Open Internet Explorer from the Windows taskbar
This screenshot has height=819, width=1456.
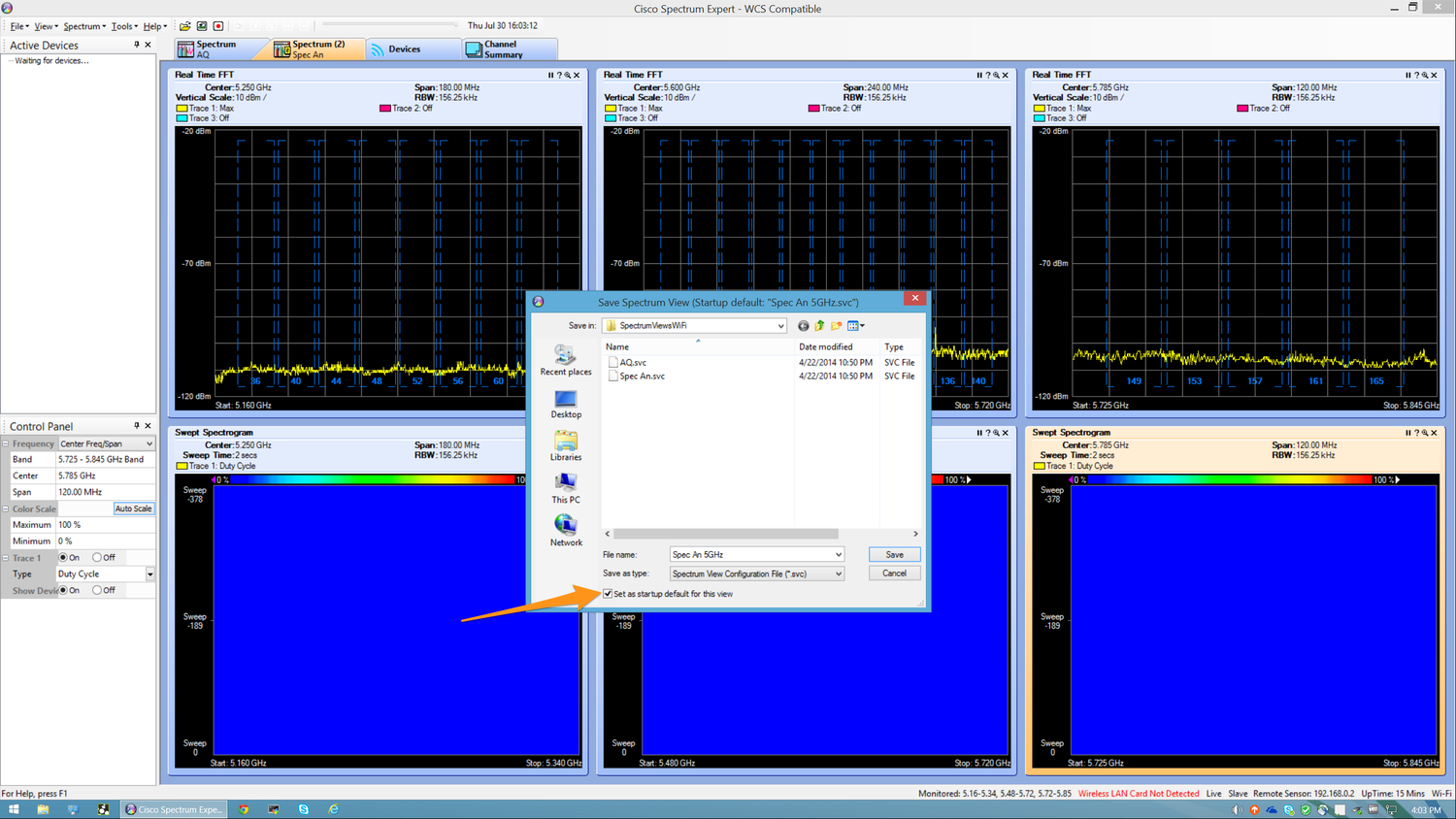333,809
